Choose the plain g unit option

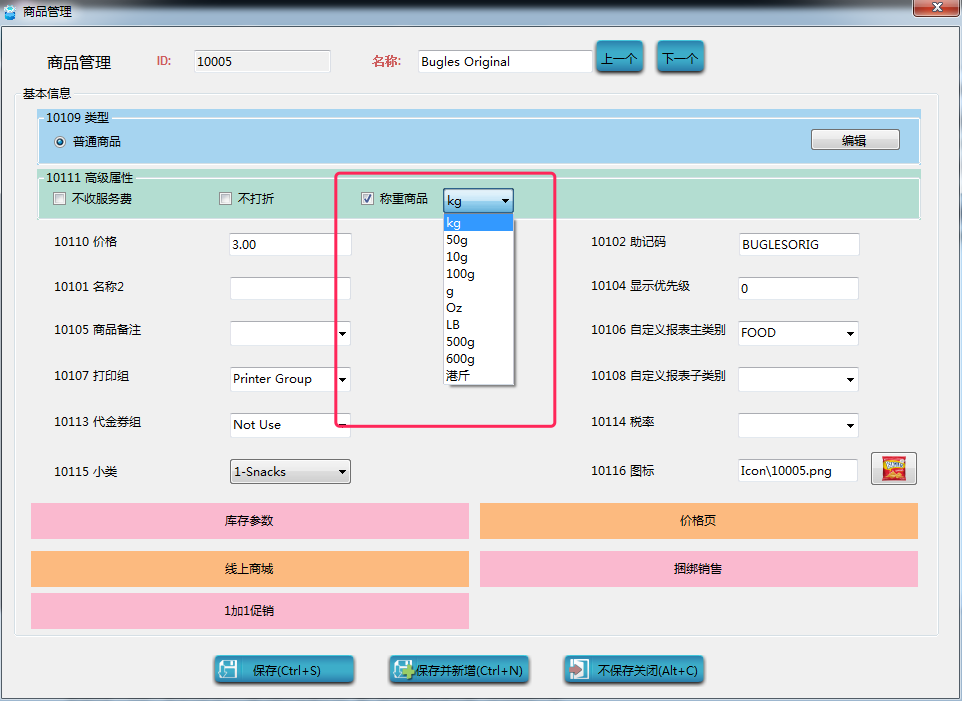click(x=479, y=291)
